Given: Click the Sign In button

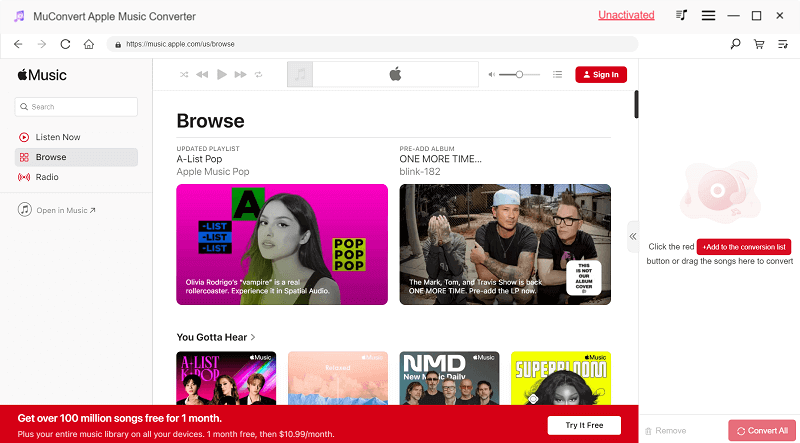Looking at the screenshot, I should (x=600, y=74).
